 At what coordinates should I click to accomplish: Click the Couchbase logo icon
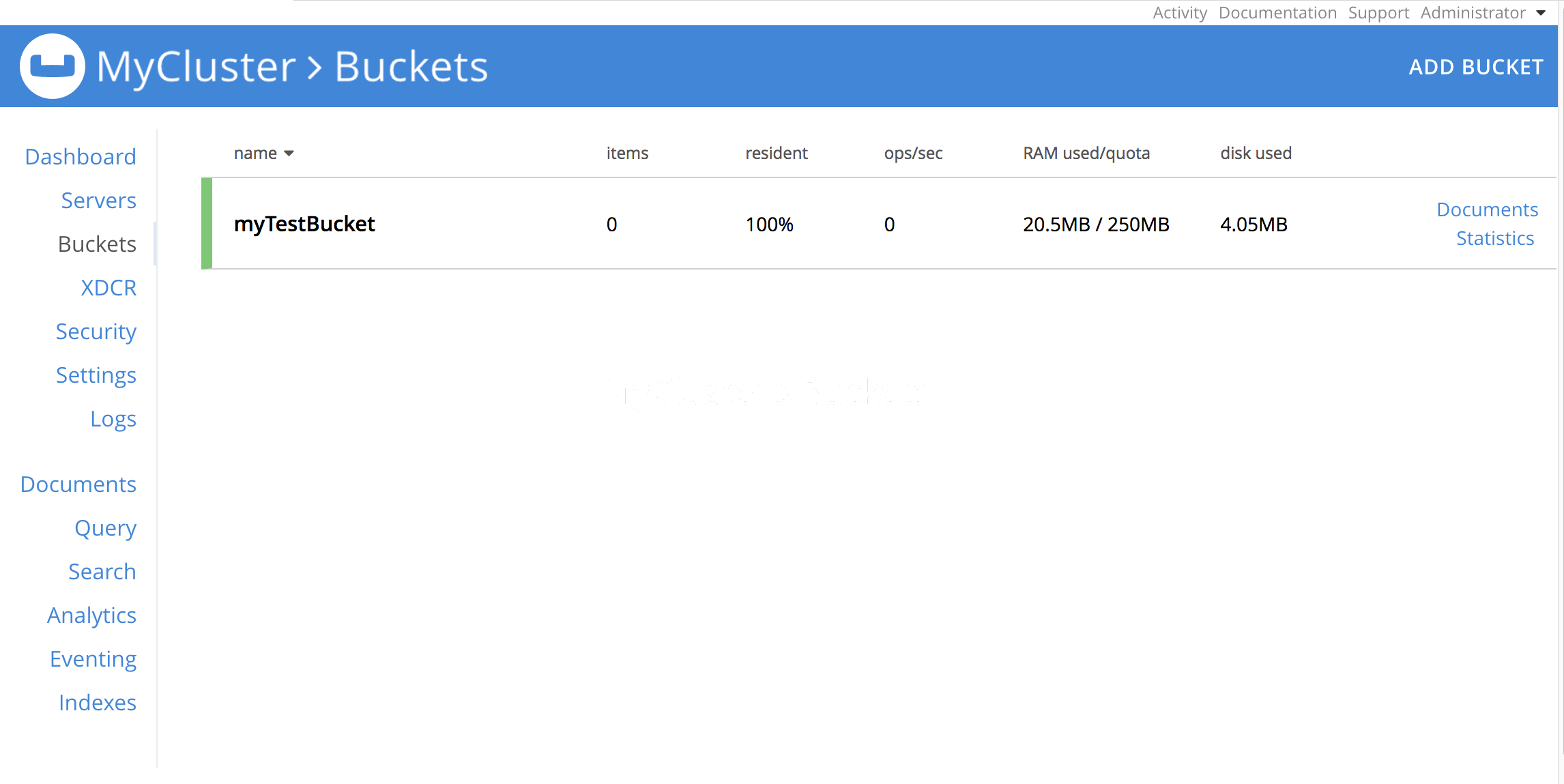[53, 66]
